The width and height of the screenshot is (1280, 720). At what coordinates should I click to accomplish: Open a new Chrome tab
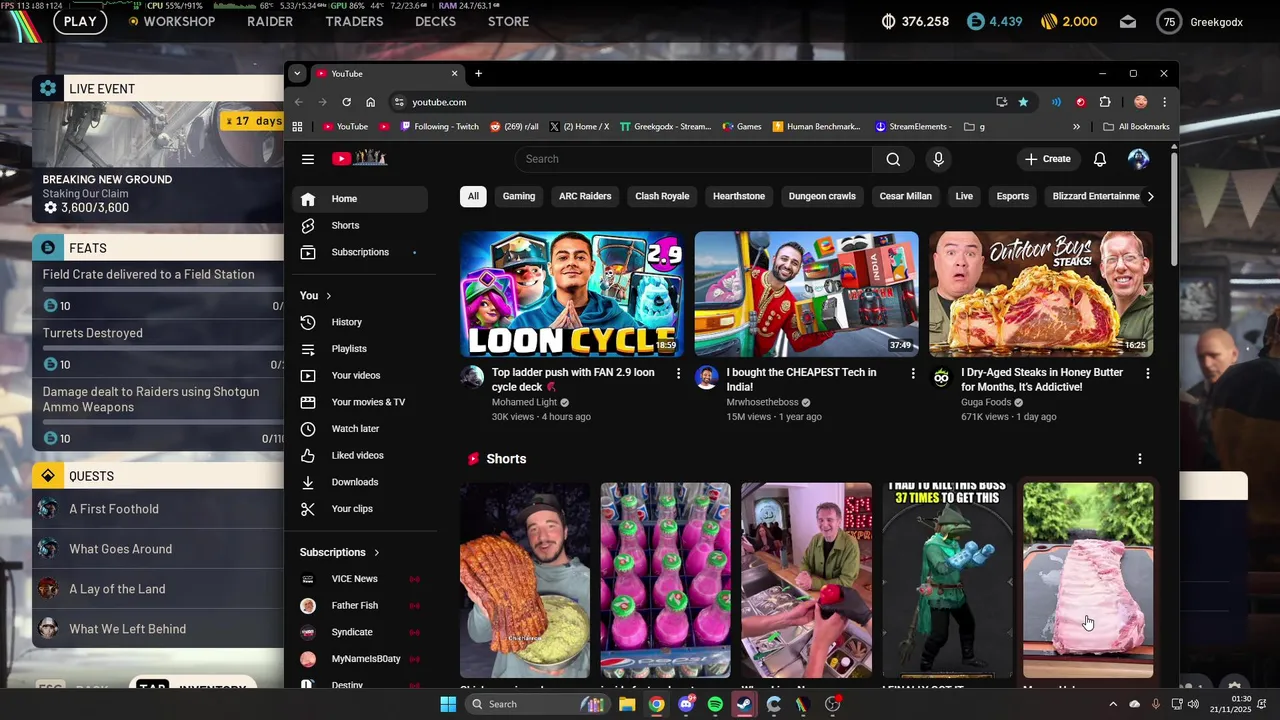pos(478,73)
